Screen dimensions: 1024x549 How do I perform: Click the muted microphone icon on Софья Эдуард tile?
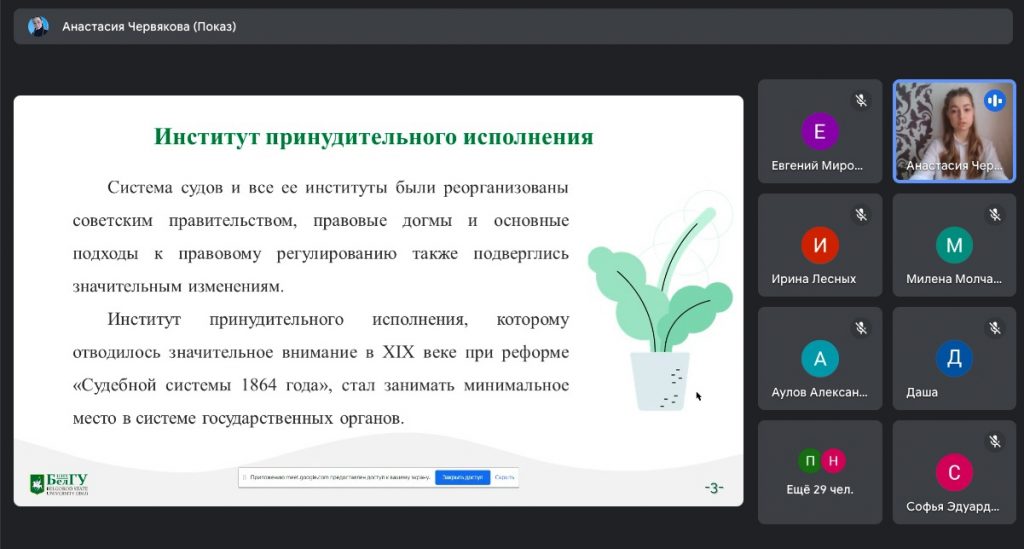[x=995, y=442]
